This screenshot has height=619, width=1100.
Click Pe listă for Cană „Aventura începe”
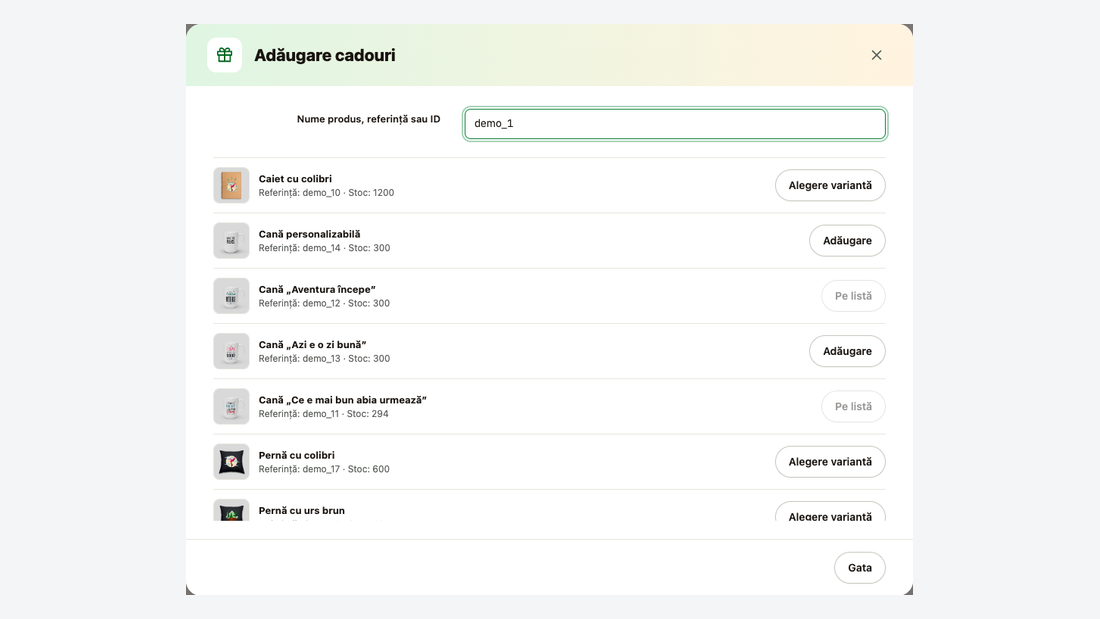point(853,296)
